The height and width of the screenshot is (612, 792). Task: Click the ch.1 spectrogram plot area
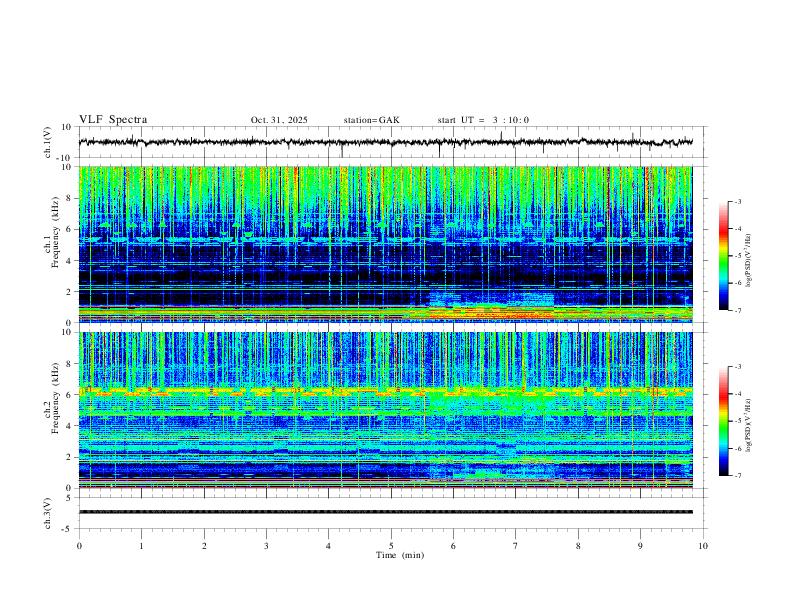point(385,244)
